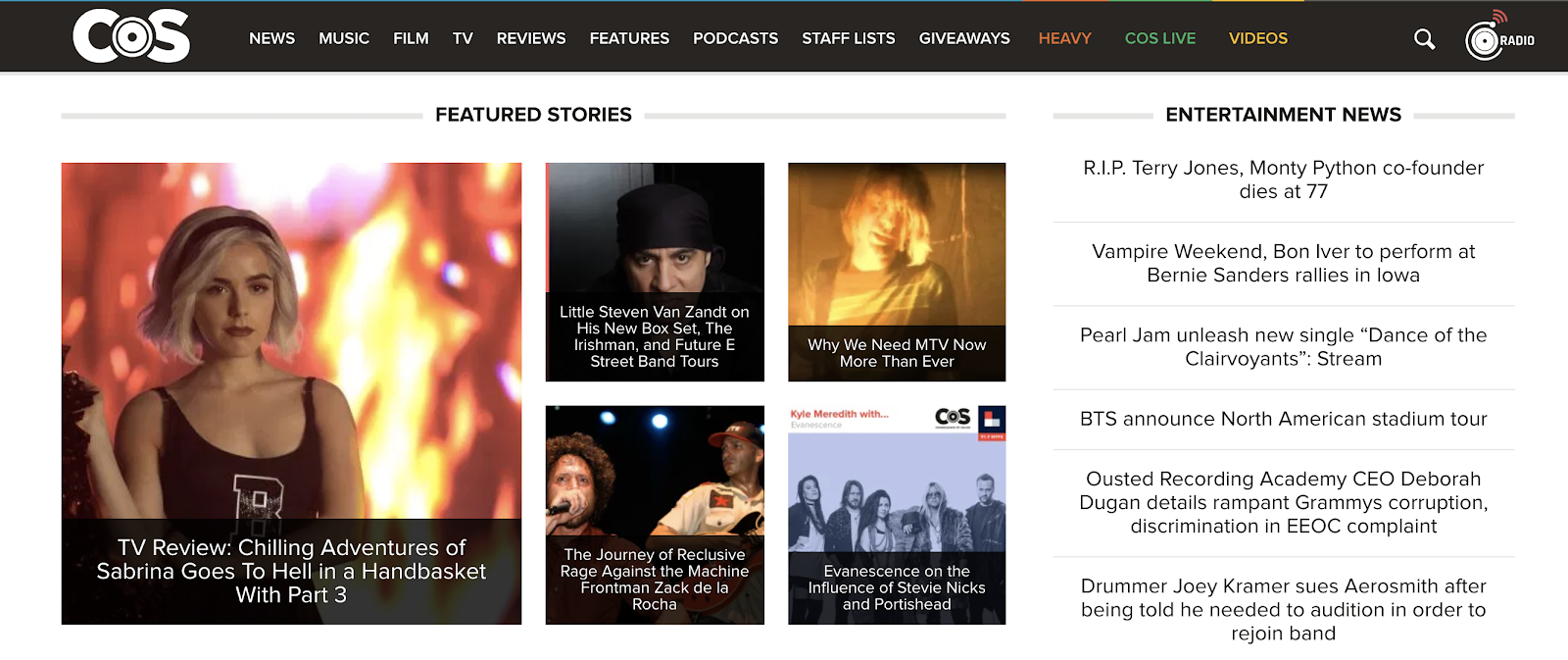The width and height of the screenshot is (1568, 660).
Task: Open the STAFF LISTS section
Action: click(848, 38)
